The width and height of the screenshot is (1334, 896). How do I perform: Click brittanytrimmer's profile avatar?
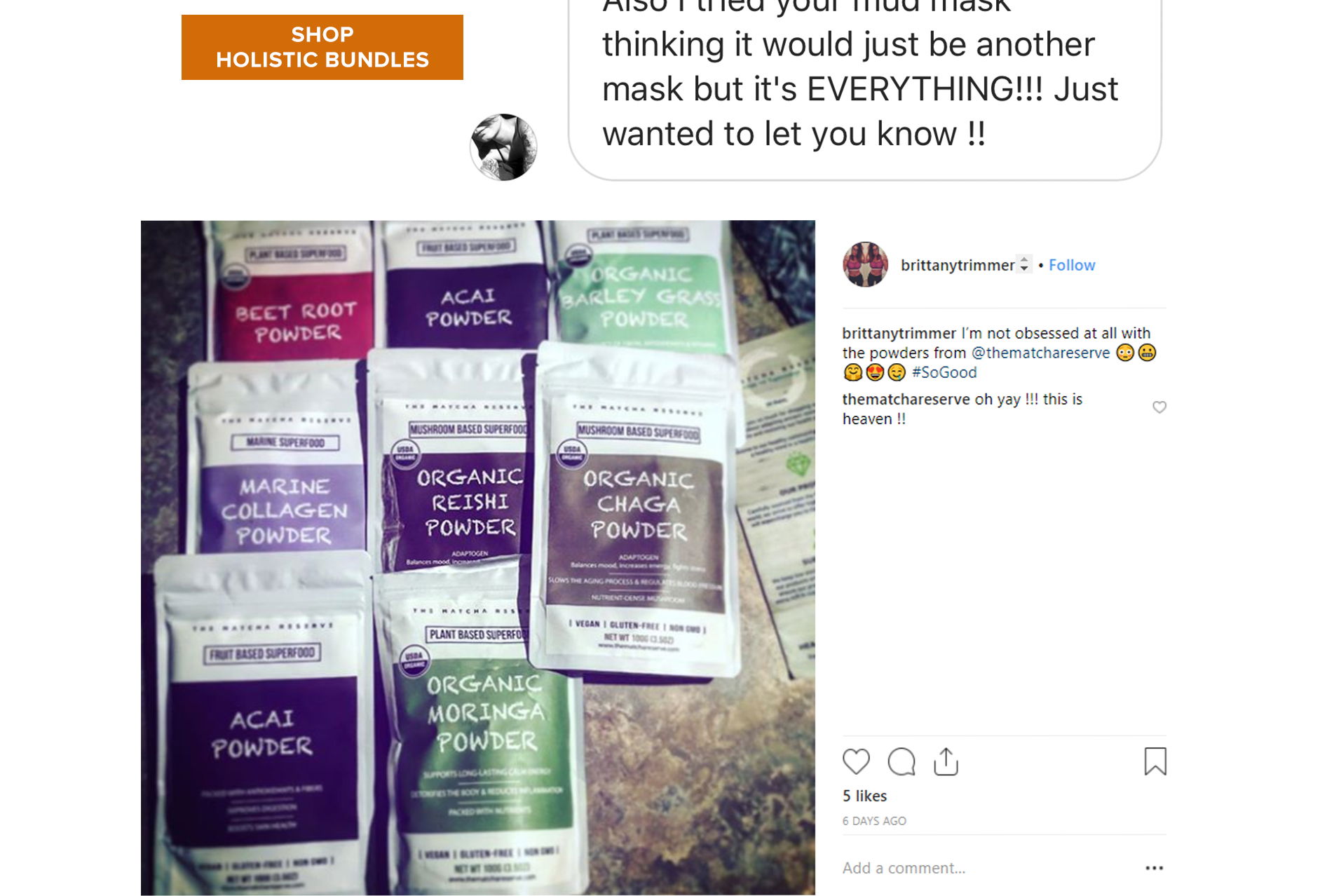pyautogui.click(x=866, y=265)
